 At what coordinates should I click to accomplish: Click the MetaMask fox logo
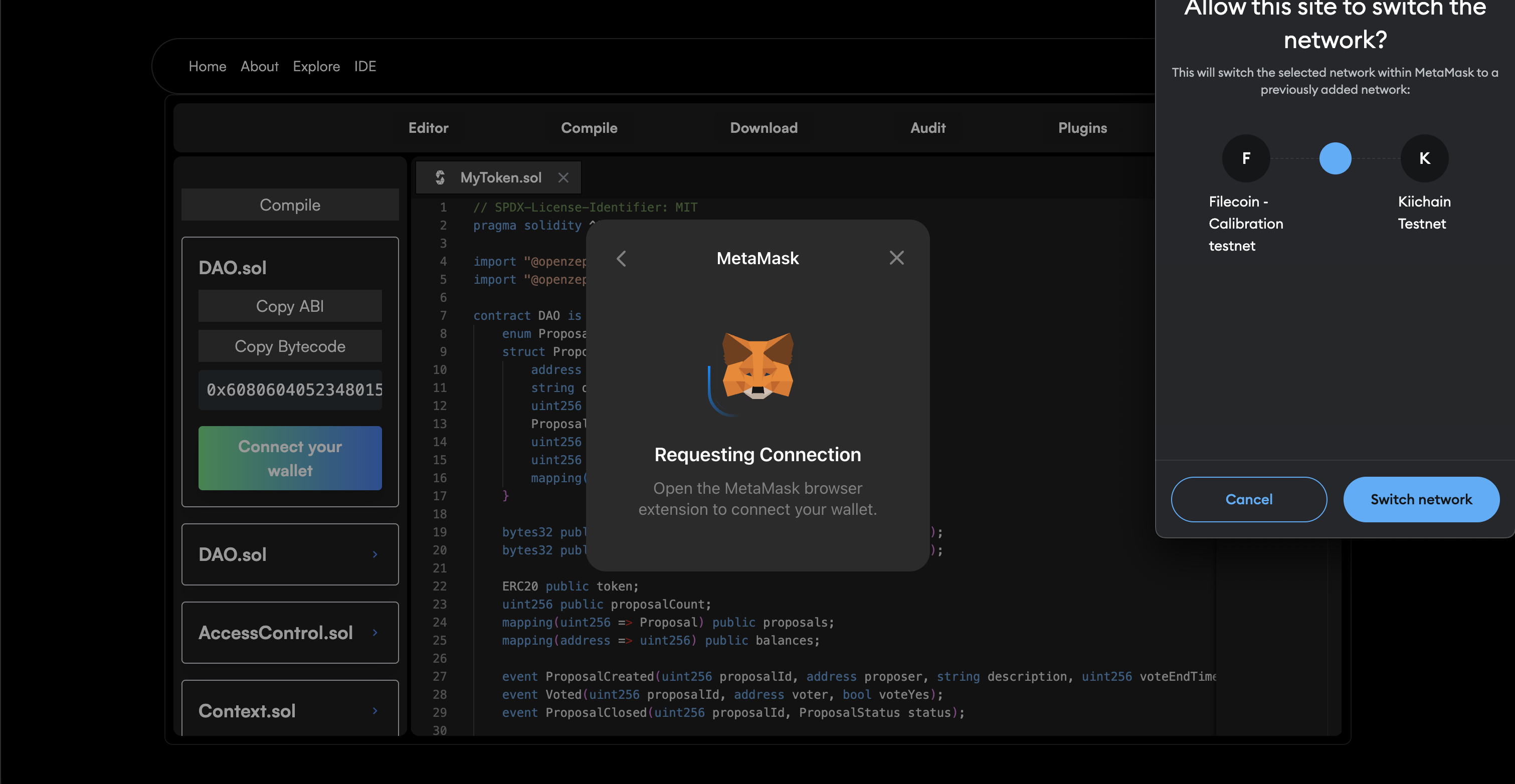click(757, 366)
